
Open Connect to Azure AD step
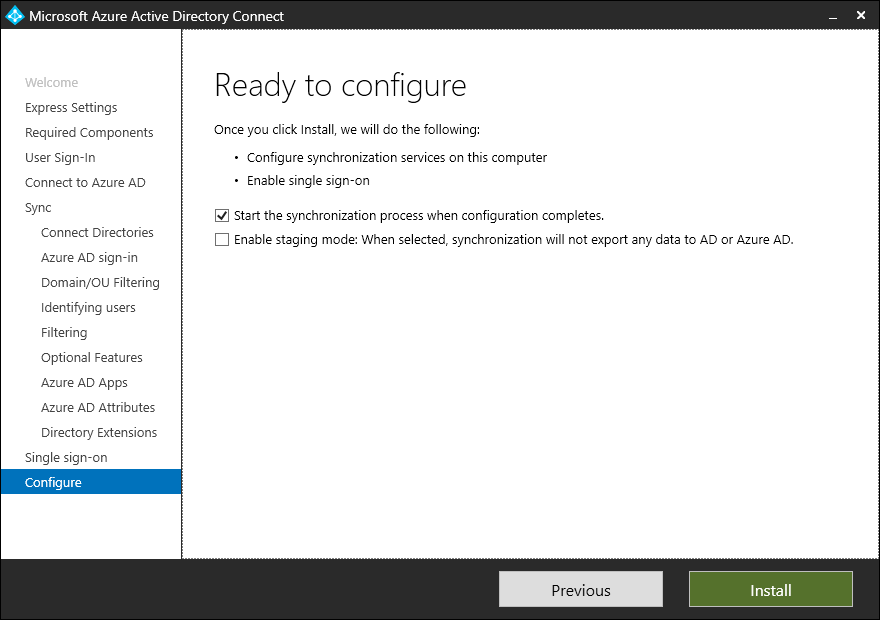coord(85,183)
